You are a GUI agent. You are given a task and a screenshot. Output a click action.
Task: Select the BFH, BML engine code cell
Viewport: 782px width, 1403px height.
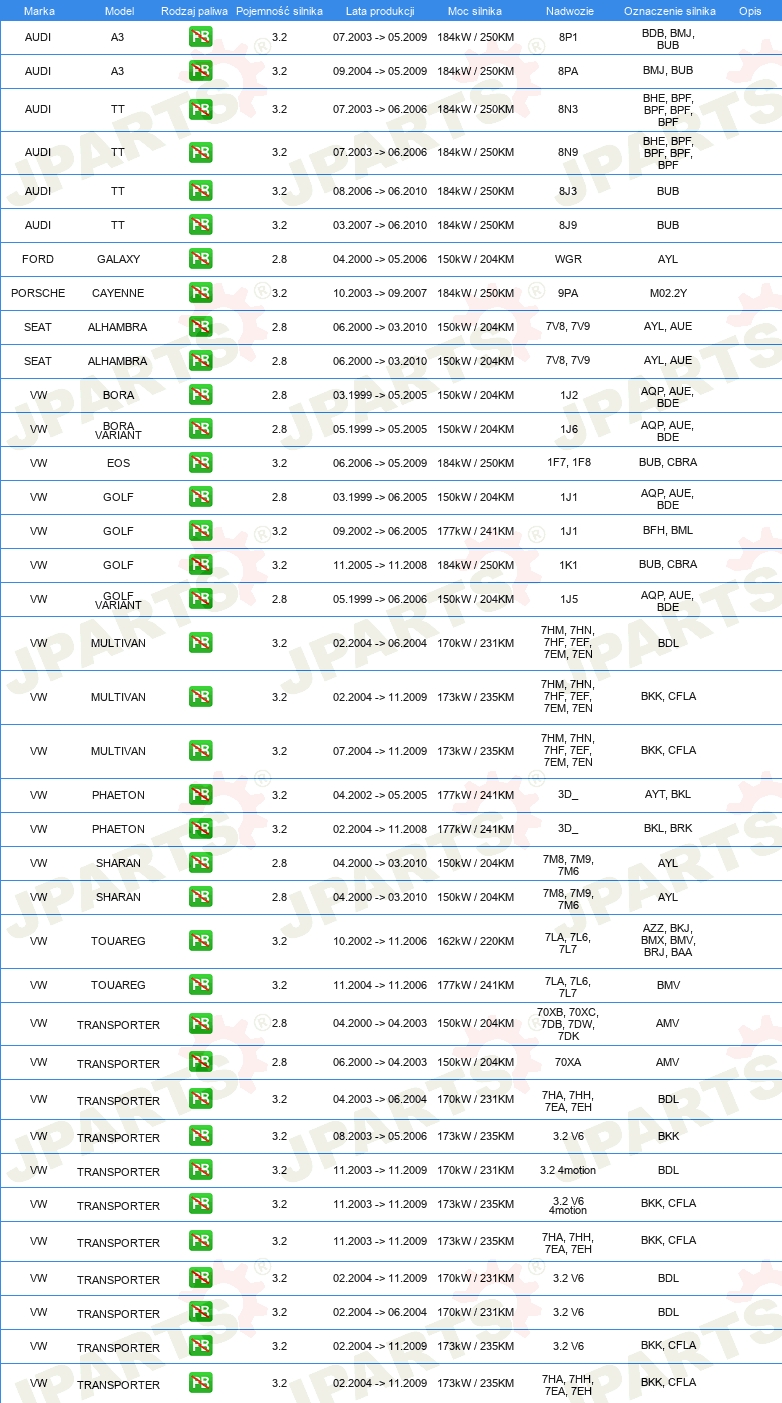[668, 532]
